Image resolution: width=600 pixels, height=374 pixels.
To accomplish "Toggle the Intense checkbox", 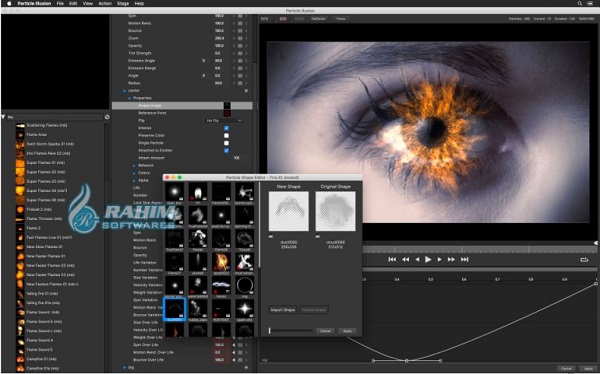I will [226, 128].
